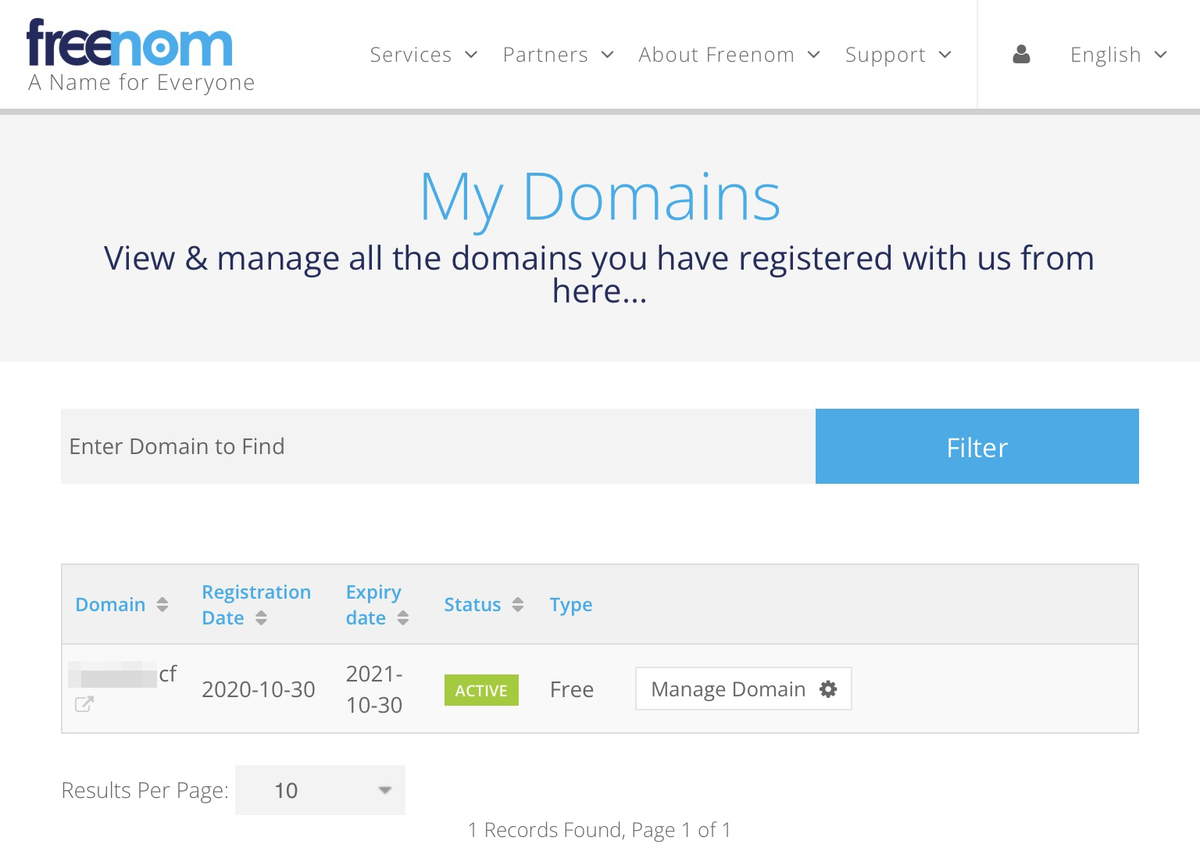Sort by Domain column arrows
The image size is (1200, 855).
tap(162, 605)
